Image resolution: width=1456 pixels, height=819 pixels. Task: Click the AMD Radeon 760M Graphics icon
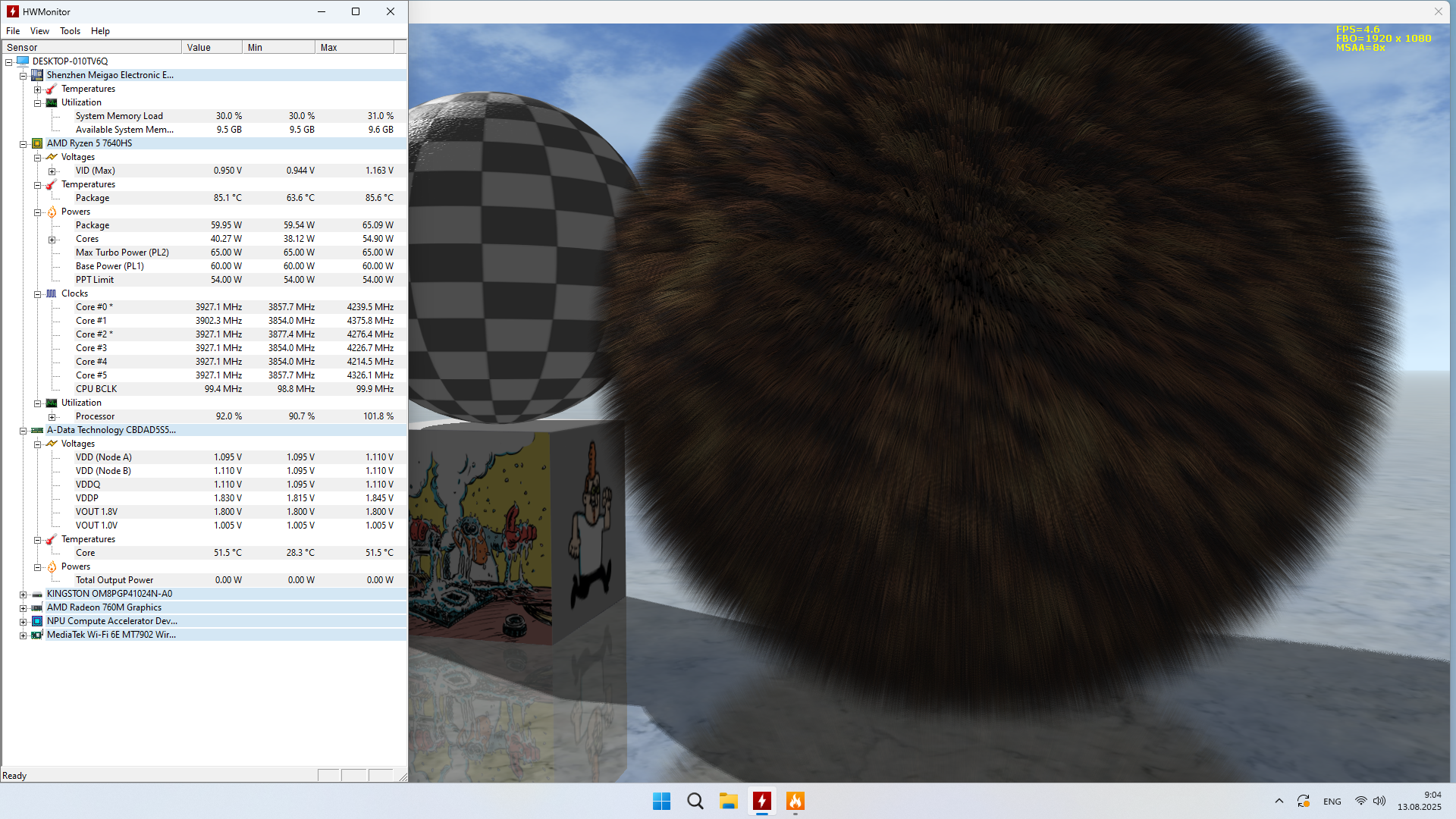pos(37,607)
